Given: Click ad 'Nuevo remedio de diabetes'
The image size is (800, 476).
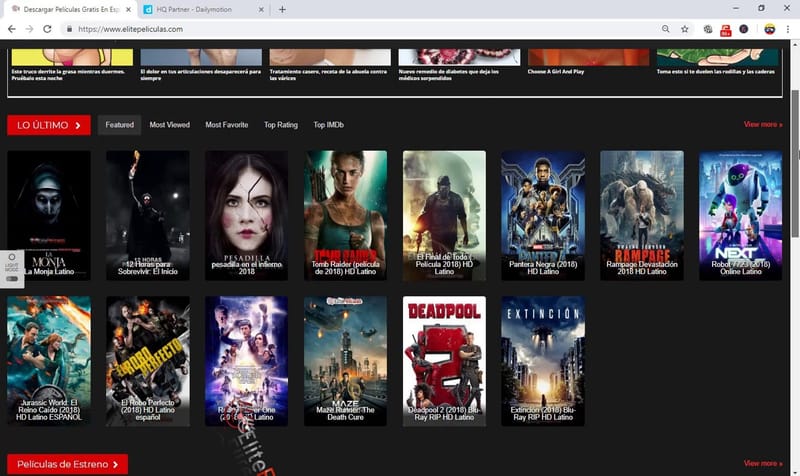Looking at the screenshot, I should click(x=459, y=65).
